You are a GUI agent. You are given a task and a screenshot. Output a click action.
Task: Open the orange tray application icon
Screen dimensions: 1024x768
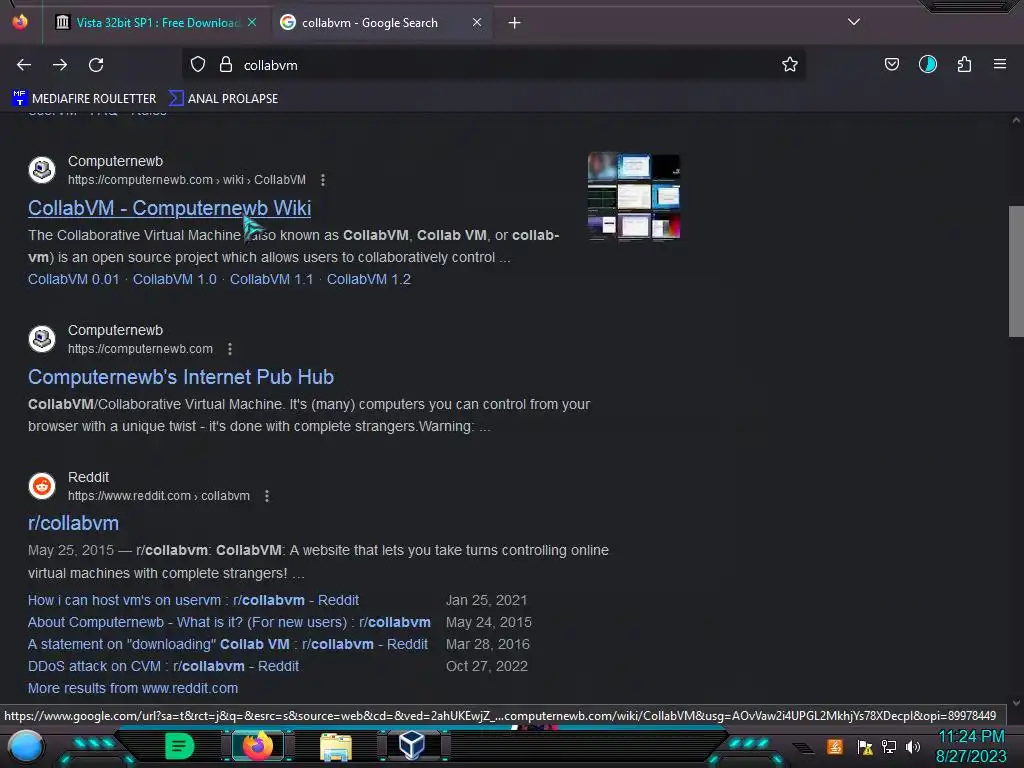point(835,746)
